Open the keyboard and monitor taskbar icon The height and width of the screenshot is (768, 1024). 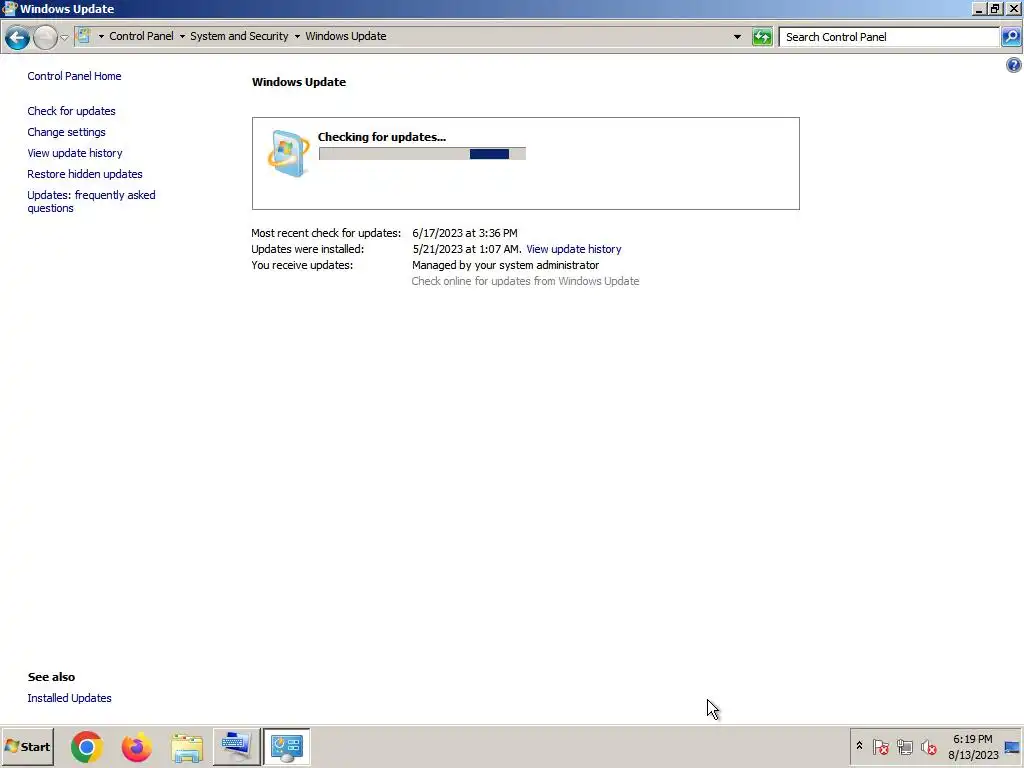[236, 746]
